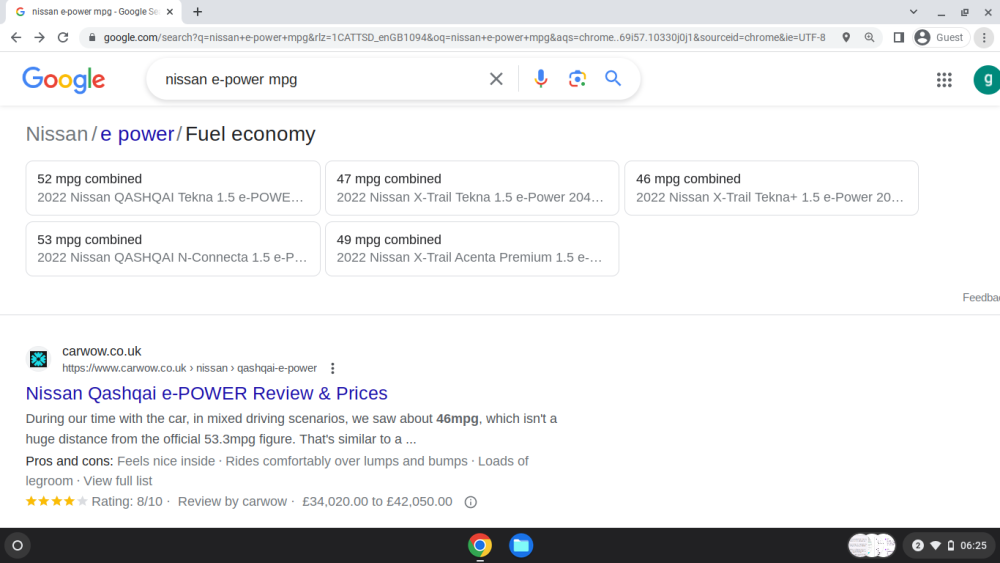Open zoom indicator in address bar
The image size is (1000, 563).
pyautogui.click(x=869, y=38)
